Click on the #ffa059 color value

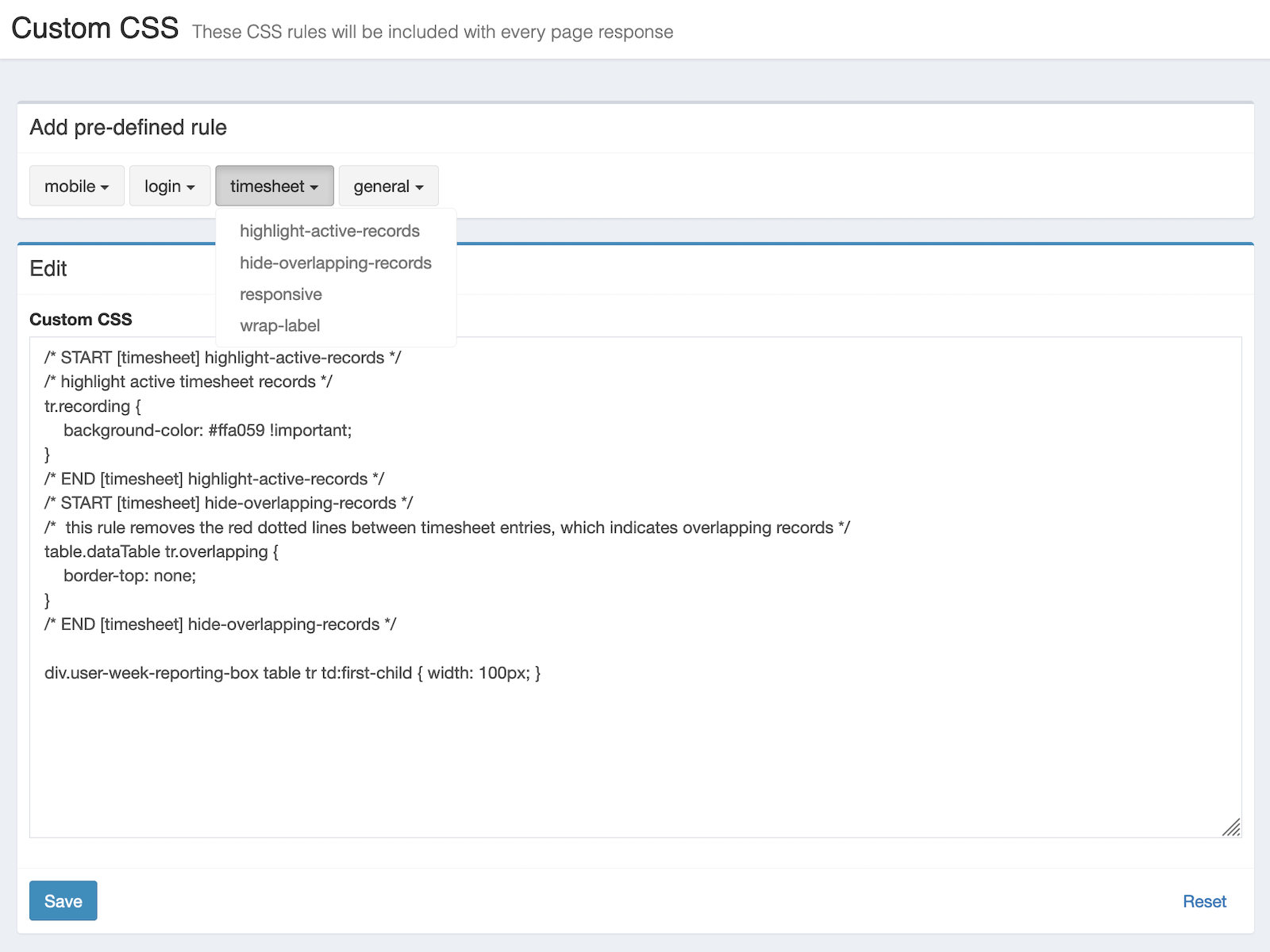coord(236,430)
